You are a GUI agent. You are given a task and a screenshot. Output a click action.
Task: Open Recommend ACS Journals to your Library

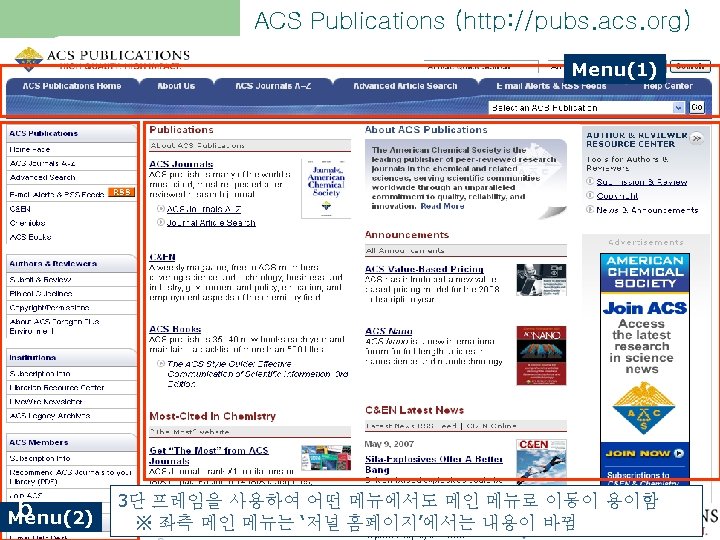click(x=70, y=477)
